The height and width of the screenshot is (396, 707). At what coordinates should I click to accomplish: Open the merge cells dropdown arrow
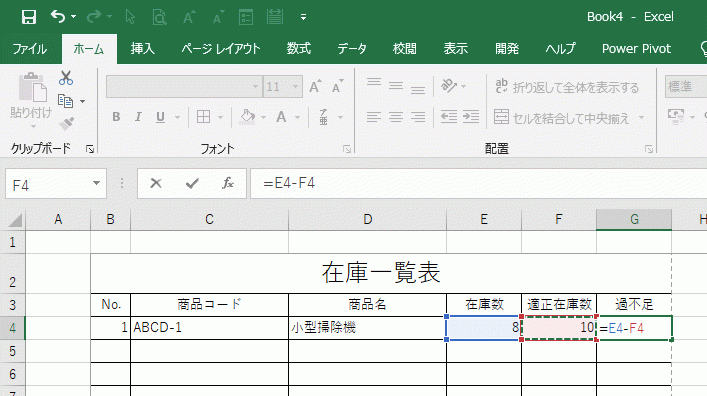coord(641,118)
